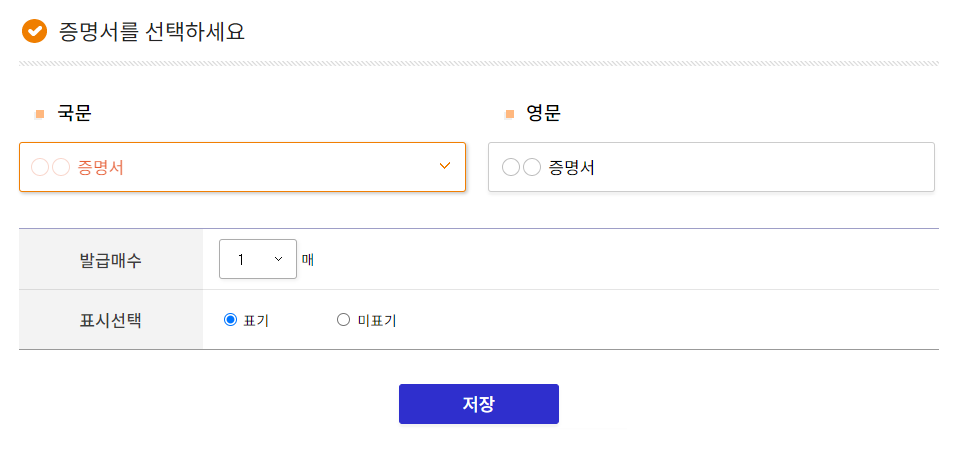Click the orange square bullet beside 국문
The width and height of the screenshot is (956, 460).
tap(40, 114)
